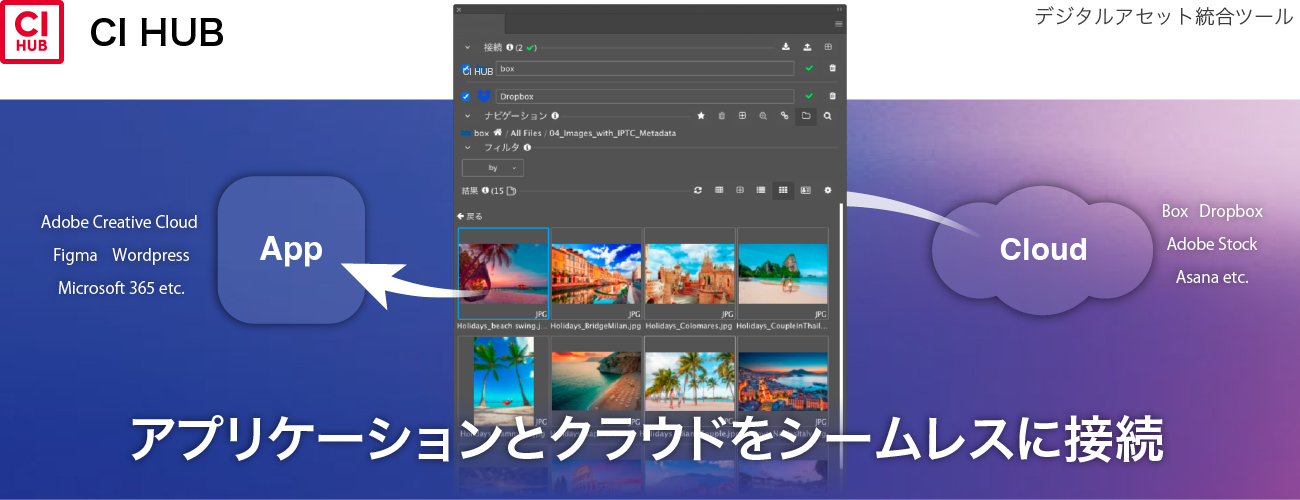Click the import/download icon in the 接続 row
The width and height of the screenshot is (1300, 500).
tap(785, 47)
